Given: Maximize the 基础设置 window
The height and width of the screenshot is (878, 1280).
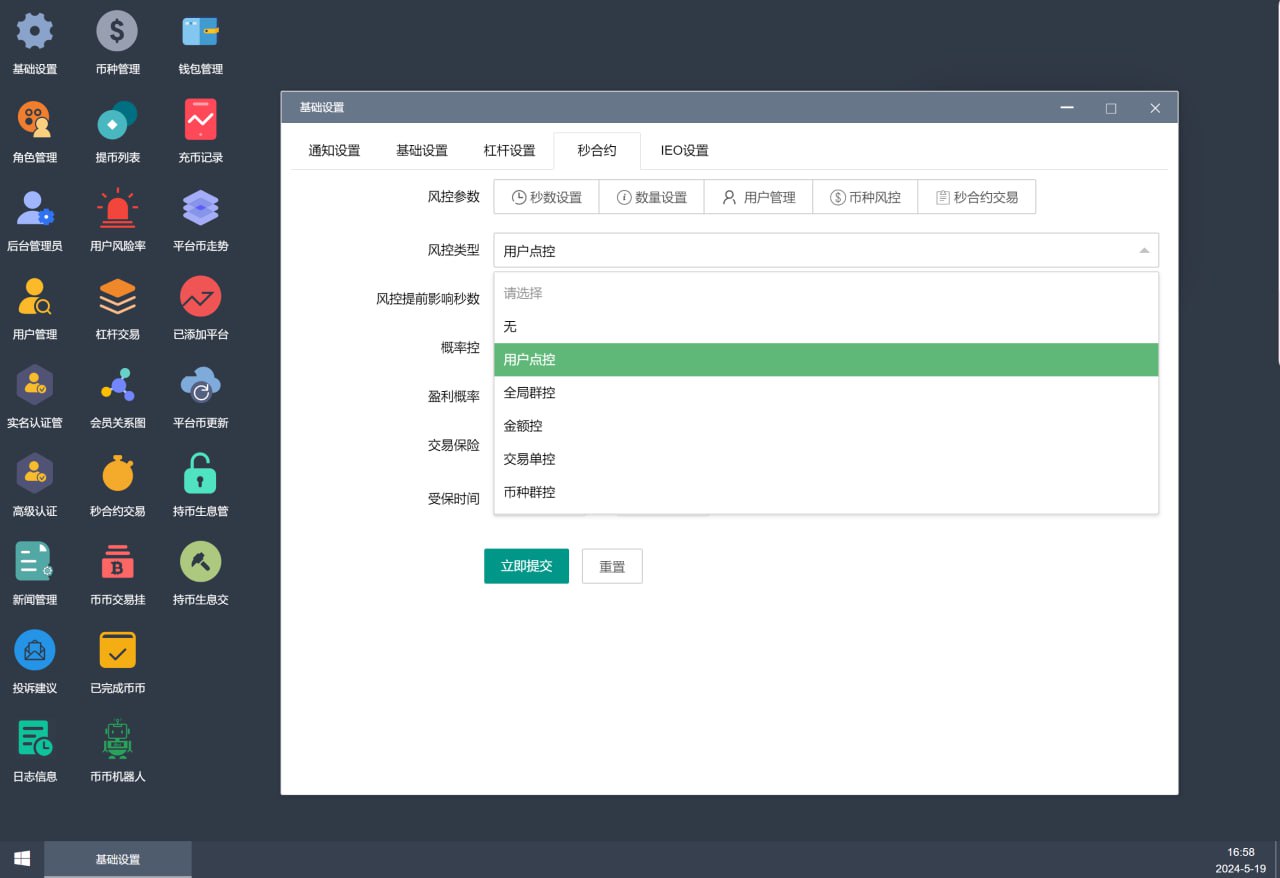Looking at the screenshot, I should coord(1111,108).
